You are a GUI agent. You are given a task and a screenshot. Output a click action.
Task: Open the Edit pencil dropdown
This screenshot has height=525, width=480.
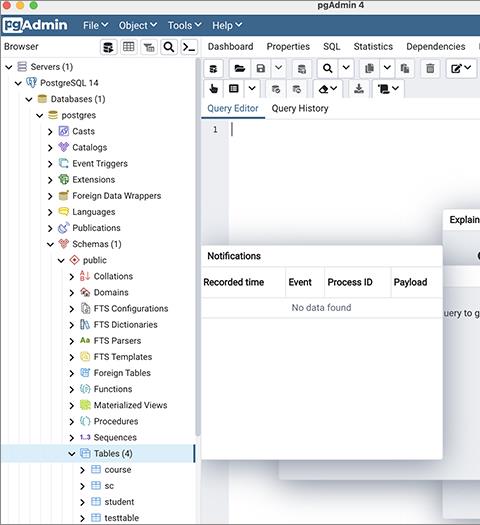461,69
